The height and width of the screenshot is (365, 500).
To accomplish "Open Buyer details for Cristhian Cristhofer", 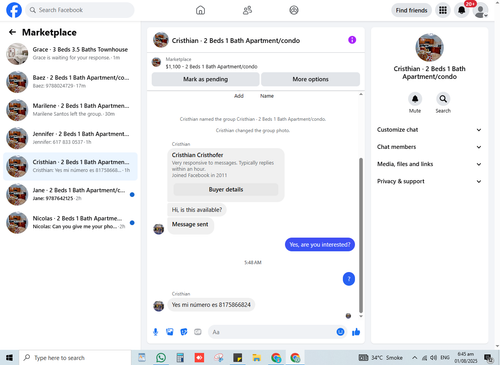I will 226,190.
